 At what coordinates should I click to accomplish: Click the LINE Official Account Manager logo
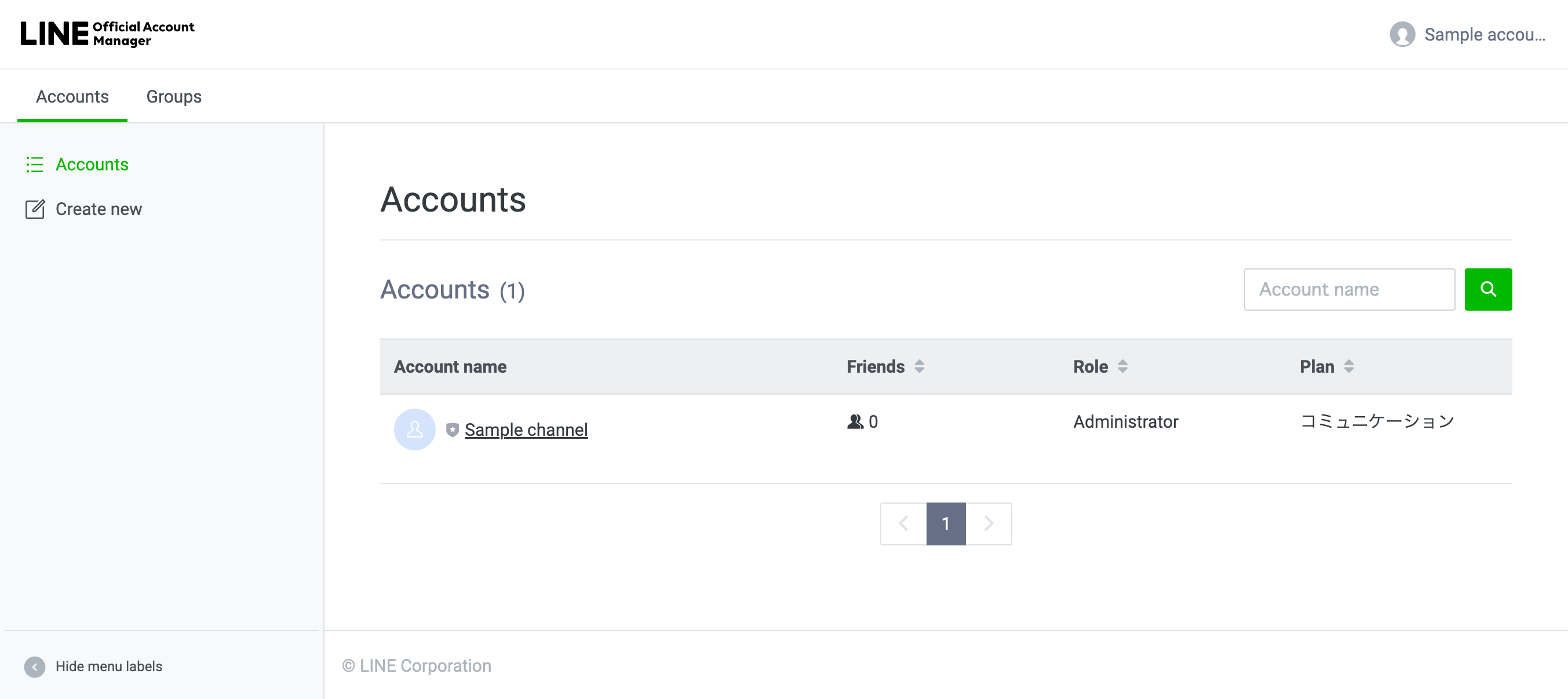coord(107,34)
